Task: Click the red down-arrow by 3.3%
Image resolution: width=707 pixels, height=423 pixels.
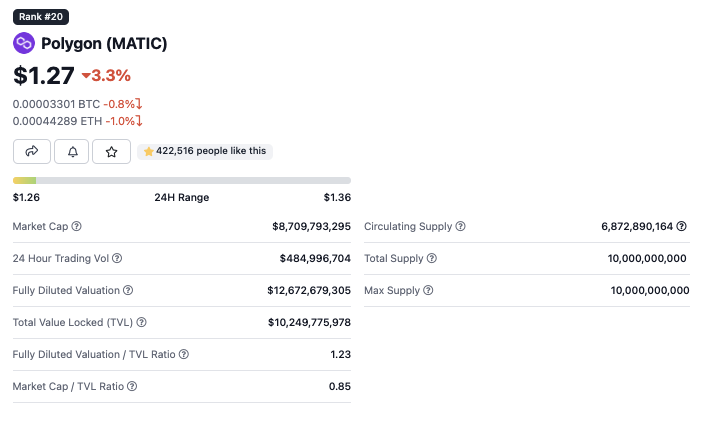Action: coord(86,75)
